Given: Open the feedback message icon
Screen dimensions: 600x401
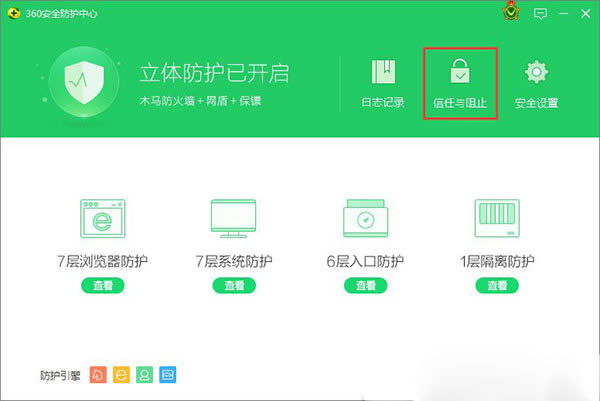Looking at the screenshot, I should click(x=540, y=14).
